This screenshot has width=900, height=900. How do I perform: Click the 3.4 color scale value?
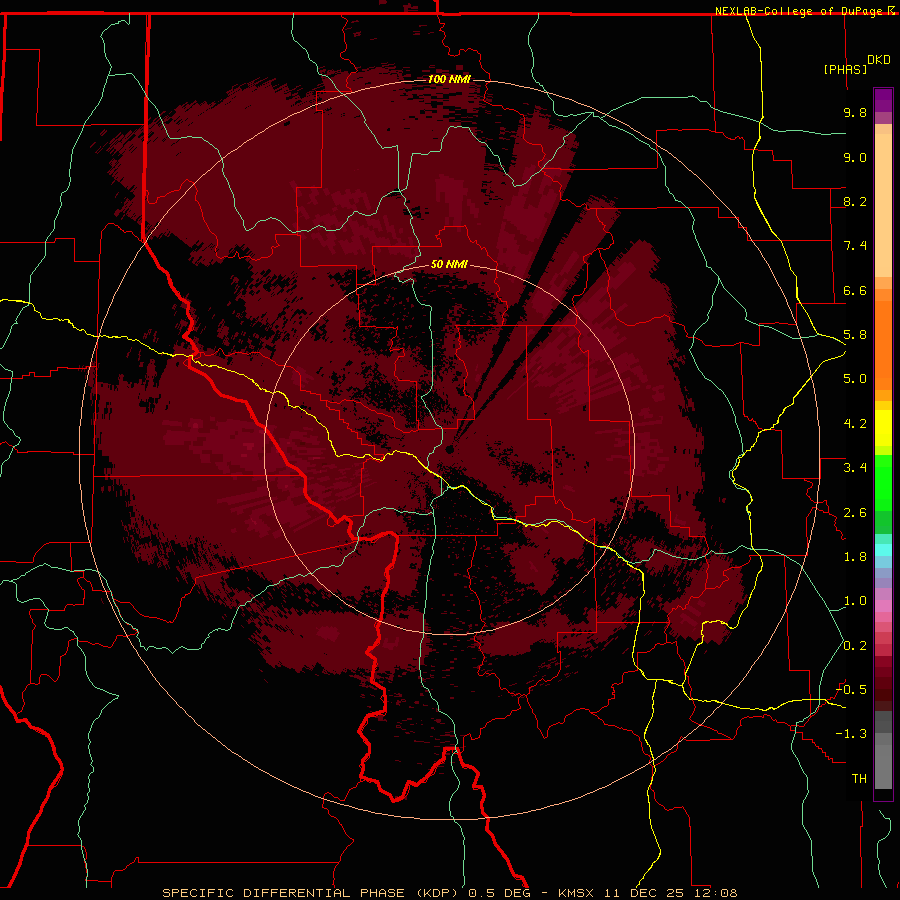[x=855, y=468]
